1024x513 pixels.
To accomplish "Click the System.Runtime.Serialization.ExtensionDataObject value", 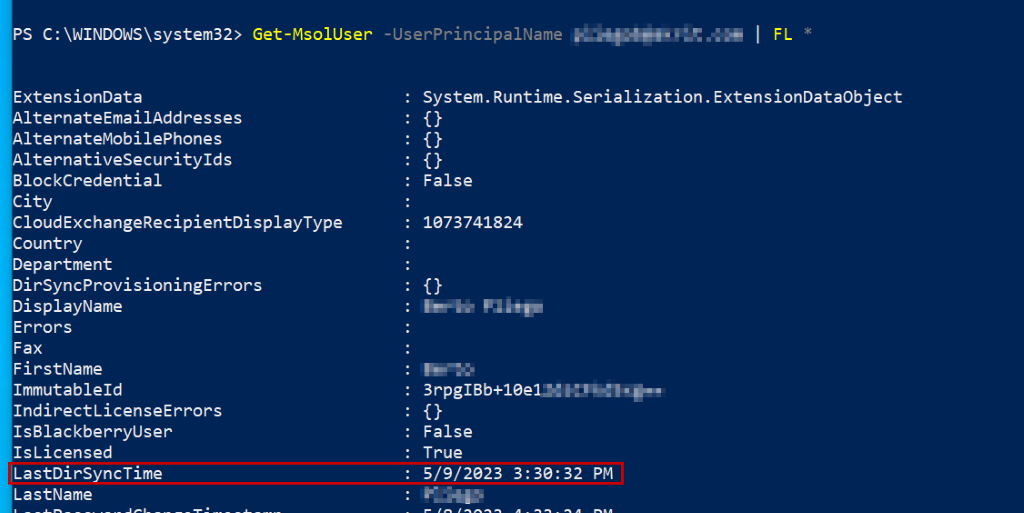I will 662,97.
